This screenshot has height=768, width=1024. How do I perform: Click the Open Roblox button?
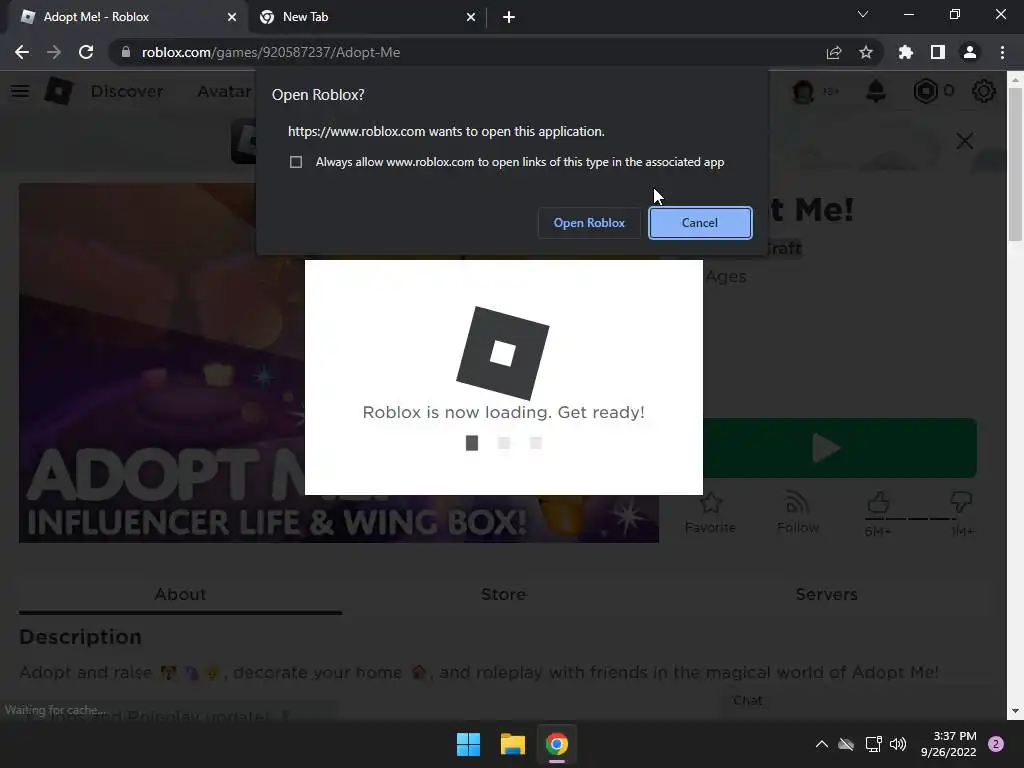tap(589, 223)
